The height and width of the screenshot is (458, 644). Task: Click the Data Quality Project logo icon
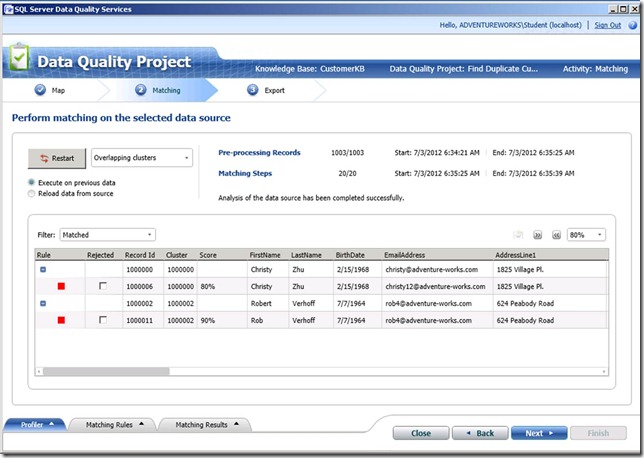point(18,61)
